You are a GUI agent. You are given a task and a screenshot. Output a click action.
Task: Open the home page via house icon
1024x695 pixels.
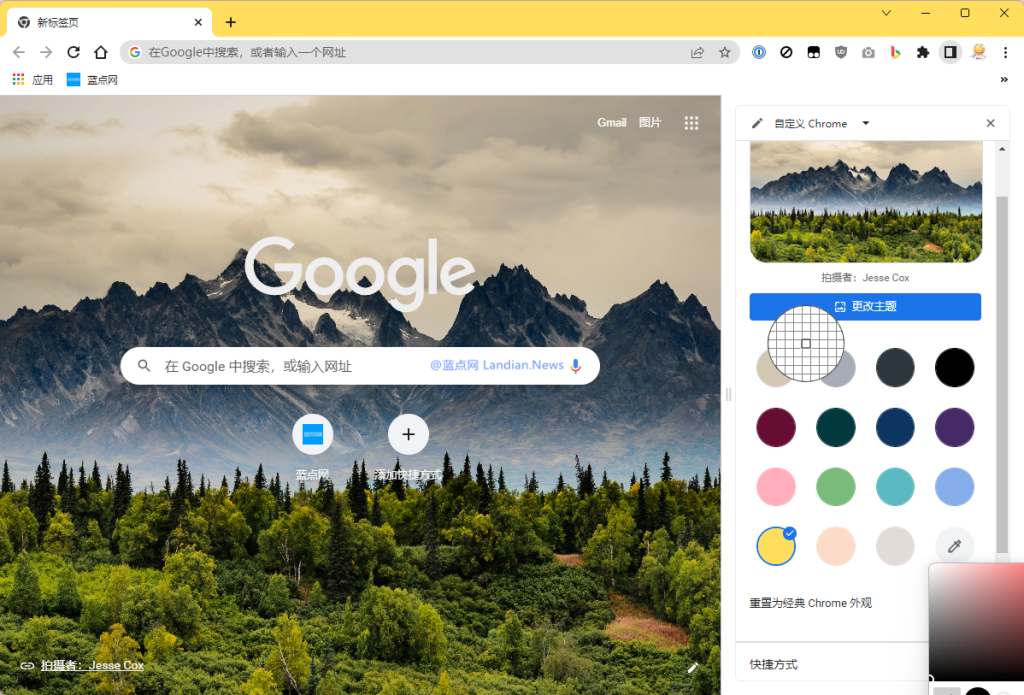click(x=101, y=52)
